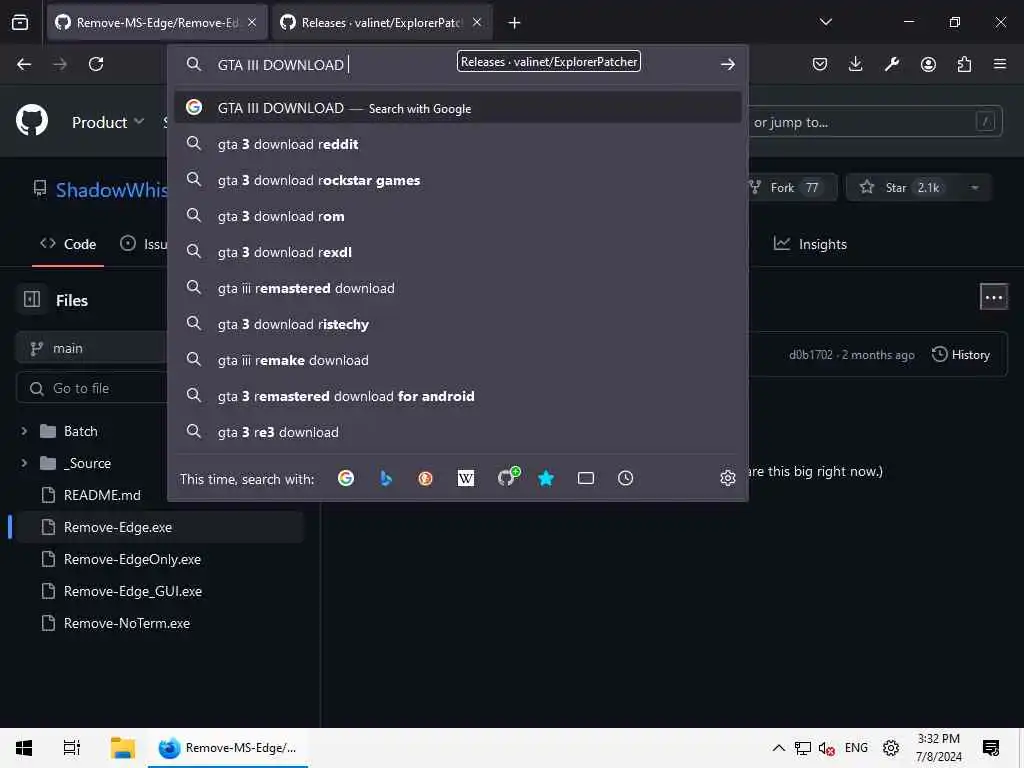The width and height of the screenshot is (1024, 768).
Task: Open the Insights repository tab
Action: point(810,244)
